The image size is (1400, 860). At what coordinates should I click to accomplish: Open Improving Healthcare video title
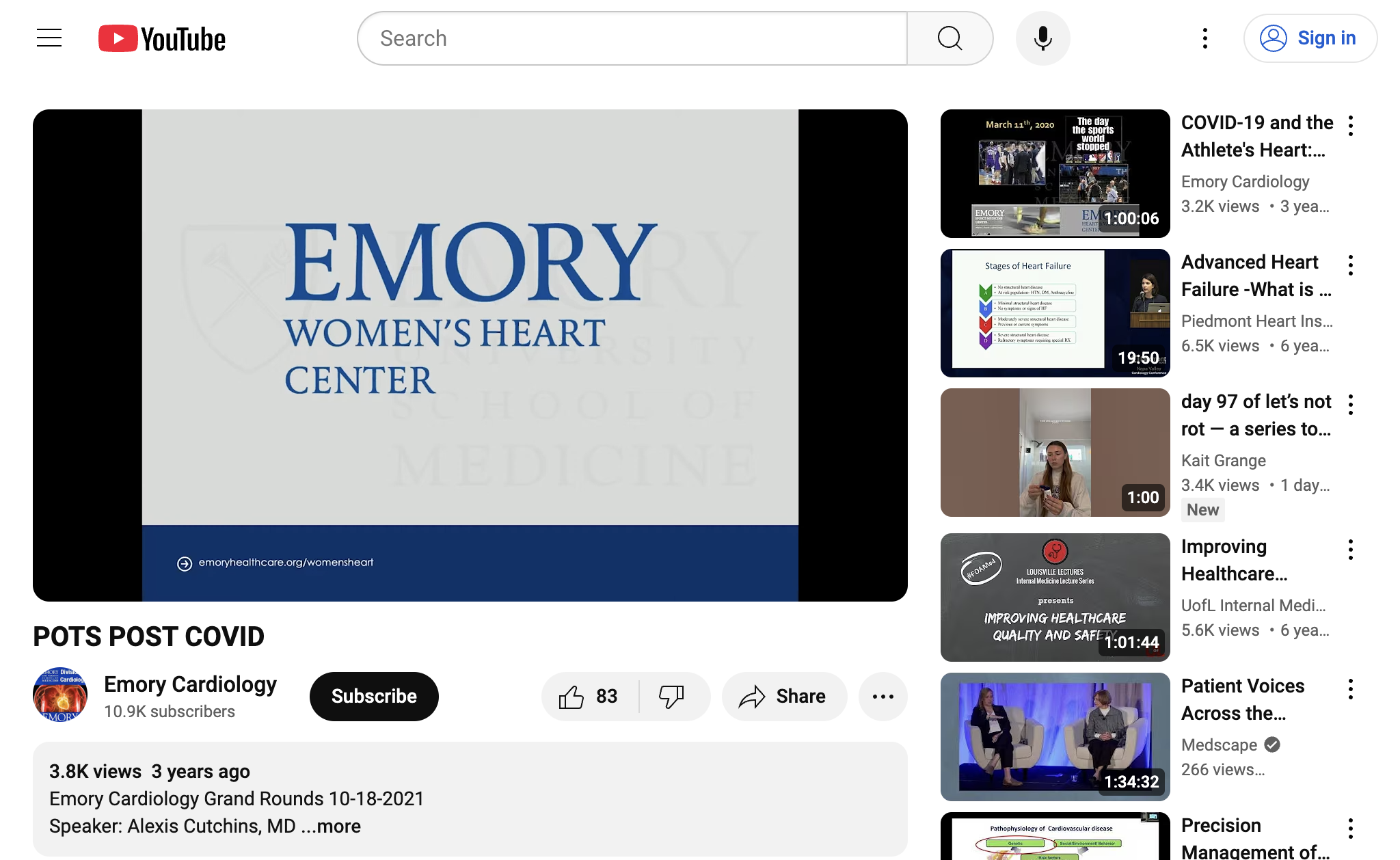click(1235, 560)
